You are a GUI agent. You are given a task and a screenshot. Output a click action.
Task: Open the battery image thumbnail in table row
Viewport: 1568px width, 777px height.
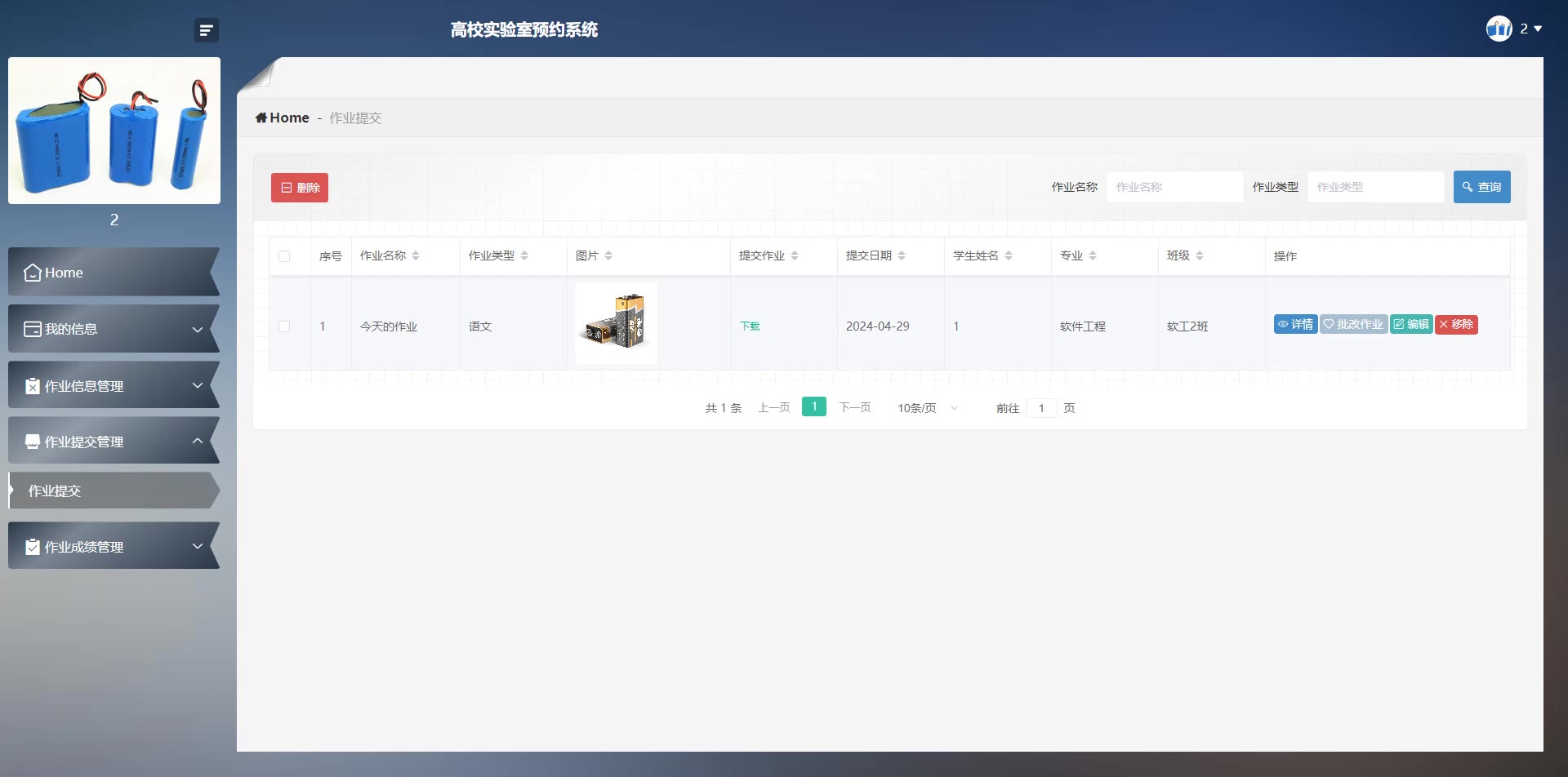point(617,323)
